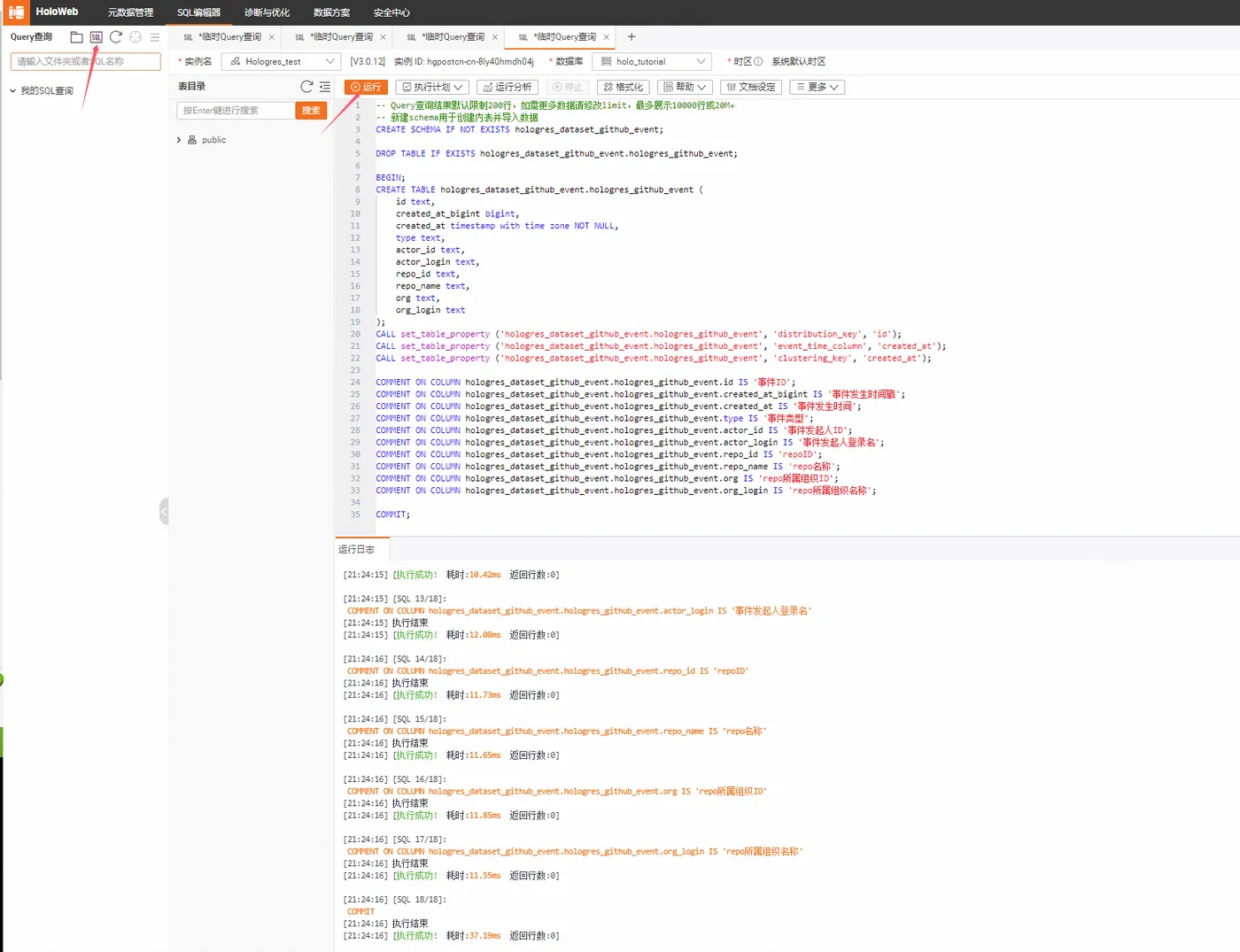1240x952 pixels.
Task: Click the HoloWeb logo icon
Action: pyautogui.click(x=16, y=12)
